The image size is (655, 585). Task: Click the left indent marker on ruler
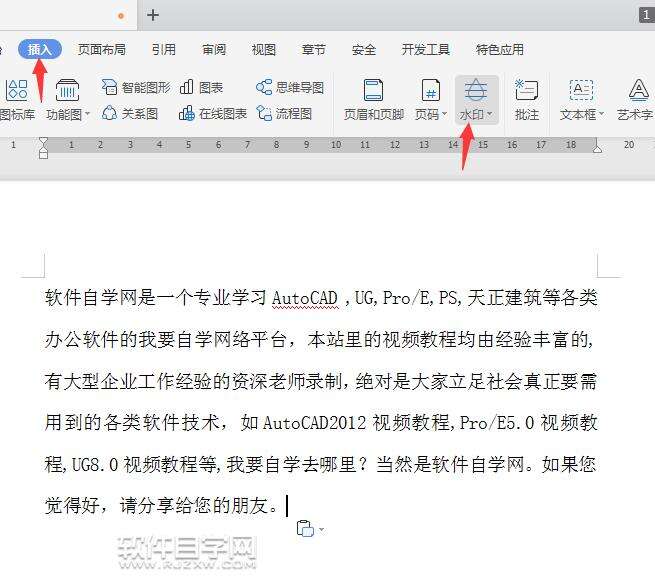click(43, 154)
